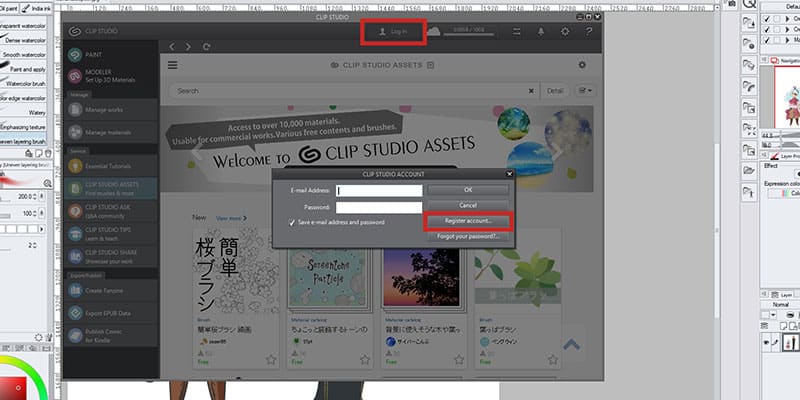Go back with the left arrow

(172, 46)
